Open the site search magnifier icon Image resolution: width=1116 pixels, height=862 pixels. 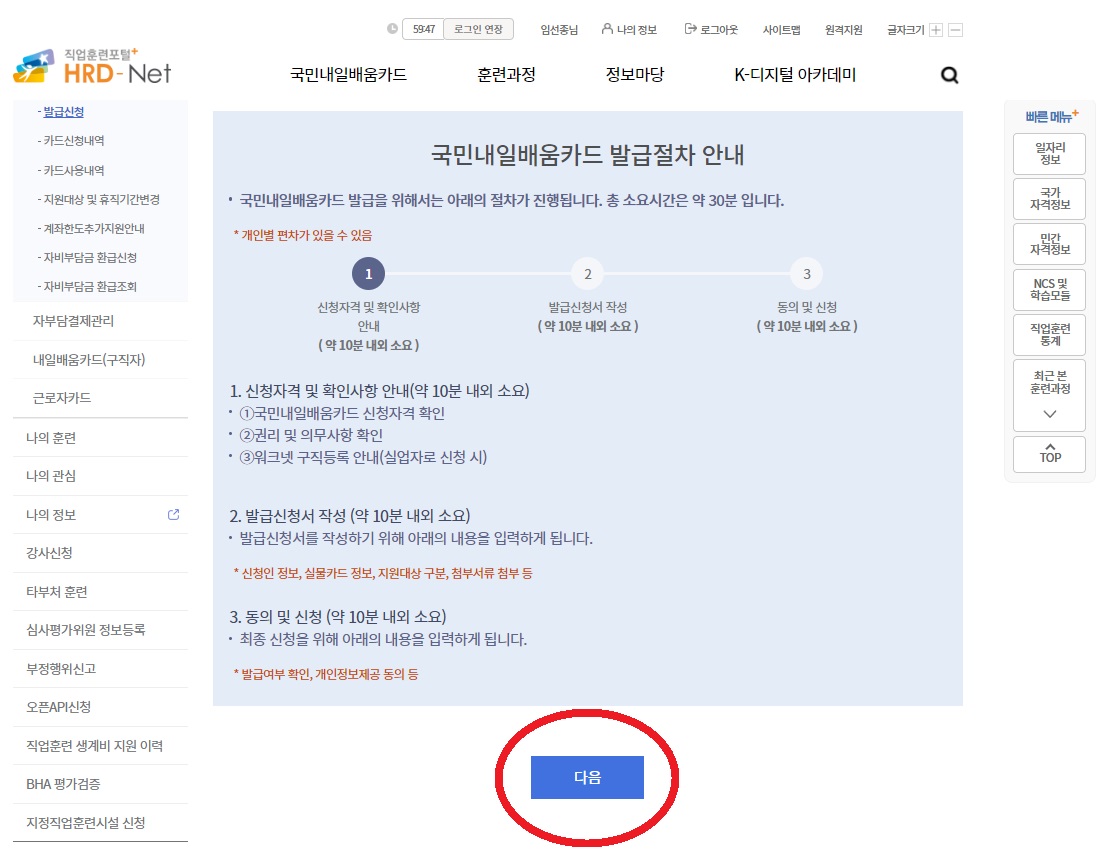tap(948, 74)
